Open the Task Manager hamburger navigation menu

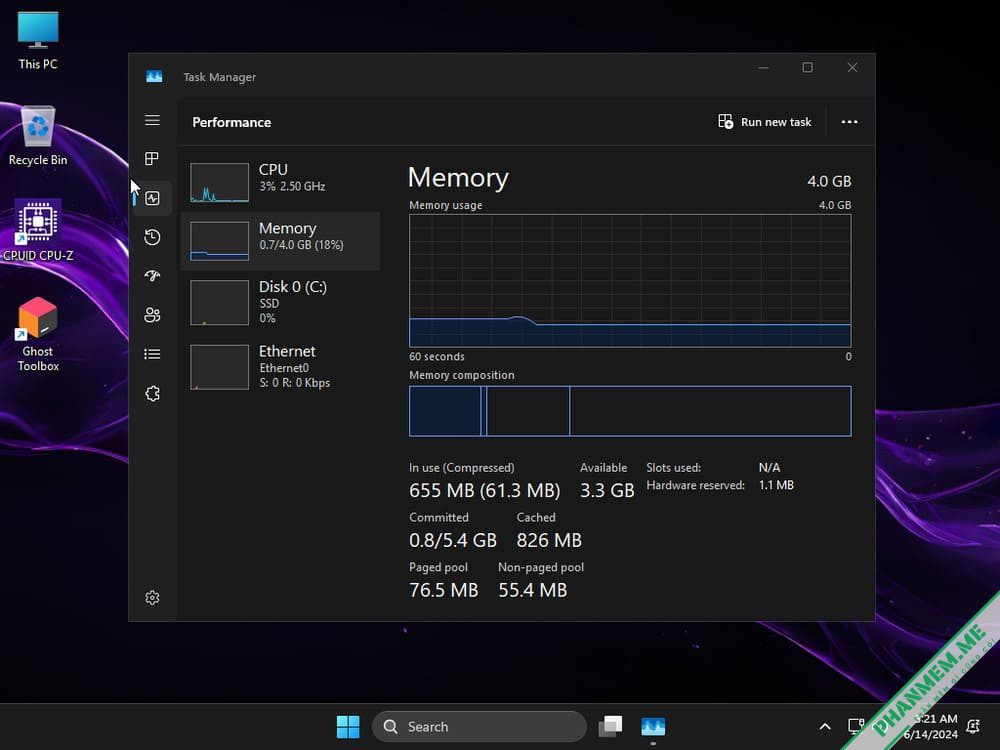(x=152, y=121)
